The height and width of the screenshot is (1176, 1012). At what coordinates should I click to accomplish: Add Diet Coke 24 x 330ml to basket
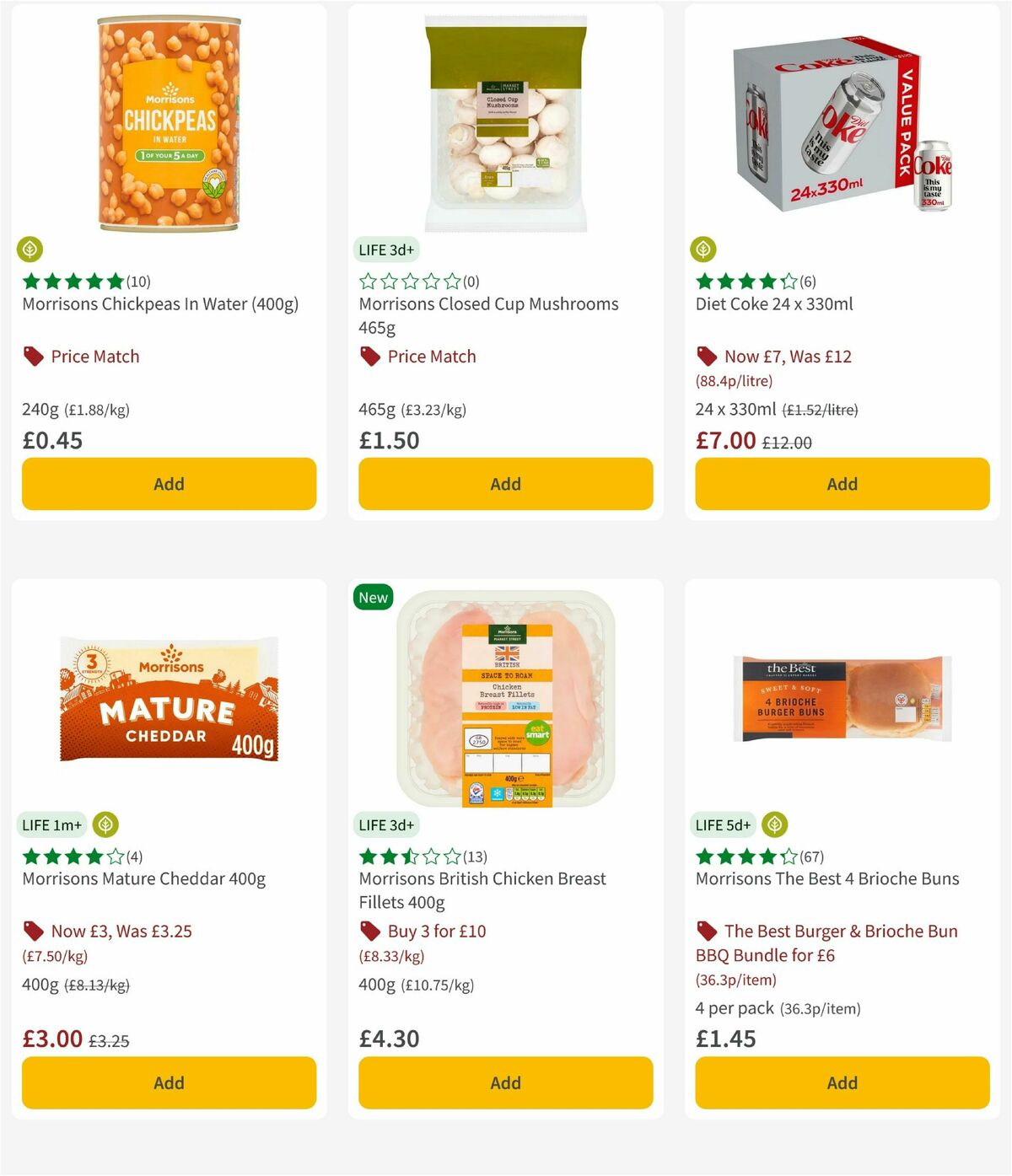842,484
